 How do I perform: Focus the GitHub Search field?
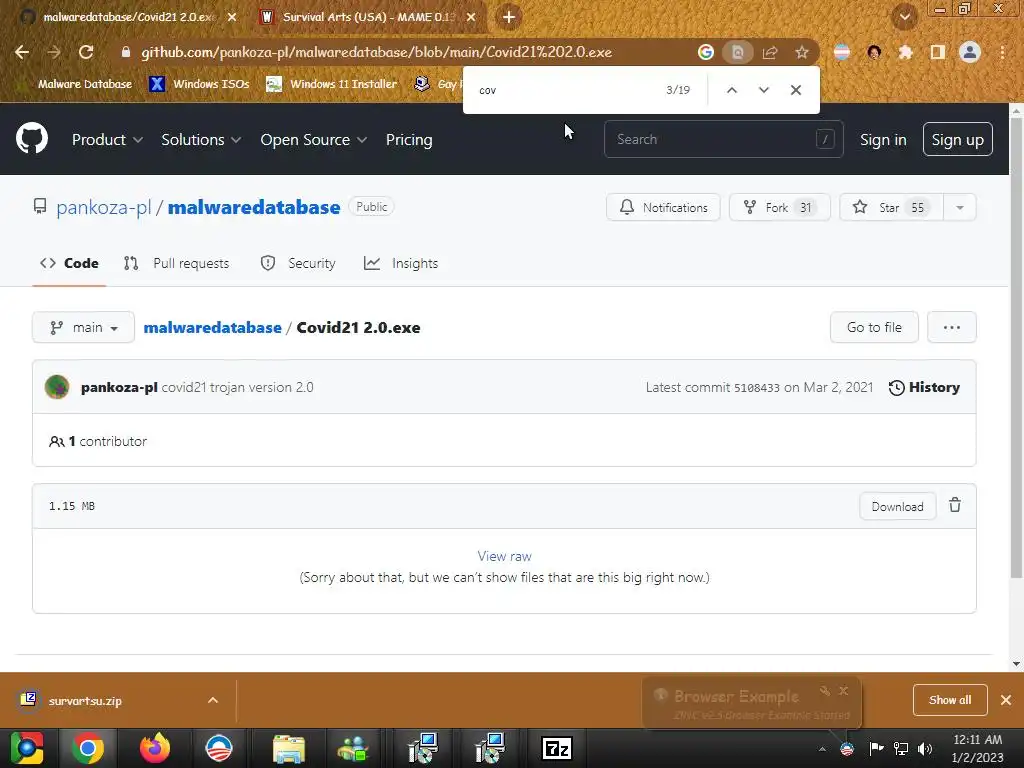tap(724, 139)
